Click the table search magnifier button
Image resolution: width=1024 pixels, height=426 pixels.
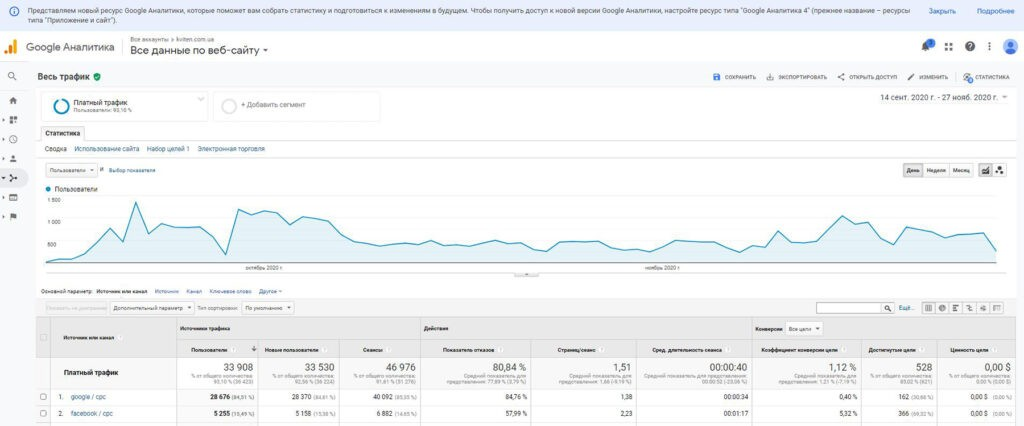click(x=888, y=308)
